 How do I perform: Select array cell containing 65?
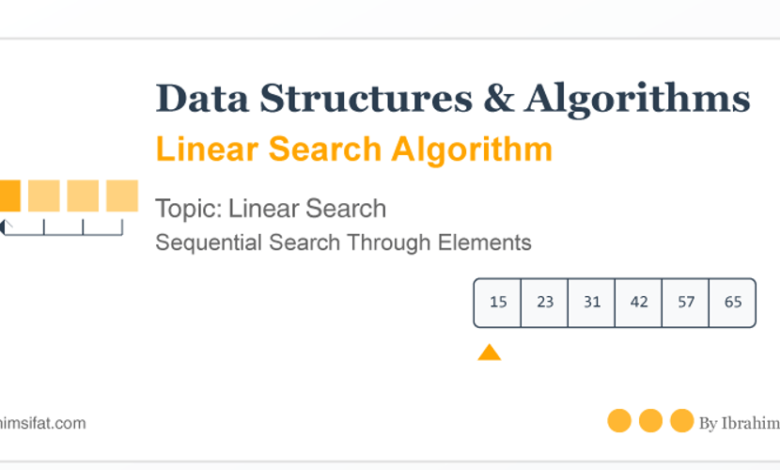[732, 302]
